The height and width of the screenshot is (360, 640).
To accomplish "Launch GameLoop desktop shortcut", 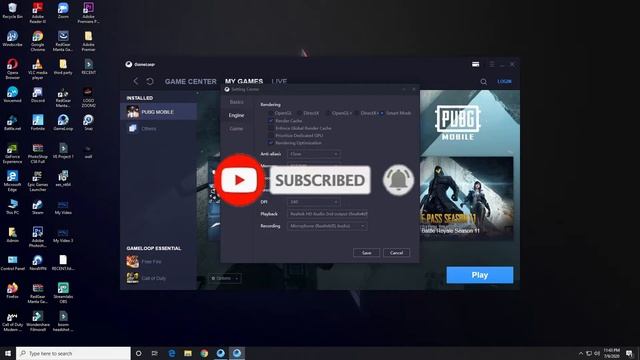I will (63, 123).
